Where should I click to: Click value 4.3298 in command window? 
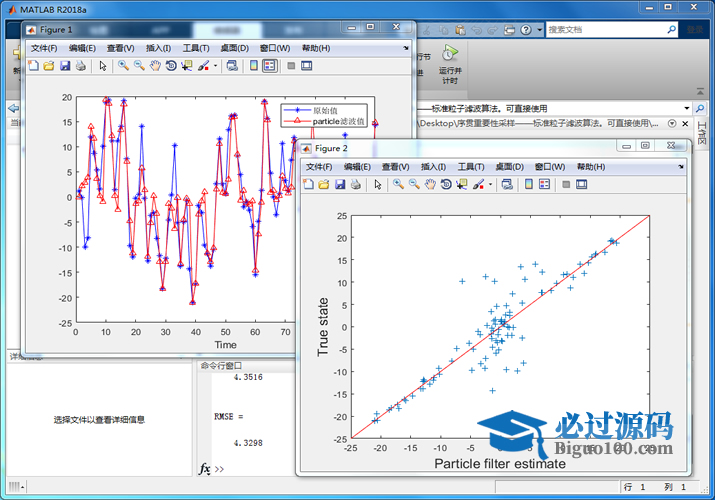(248, 443)
